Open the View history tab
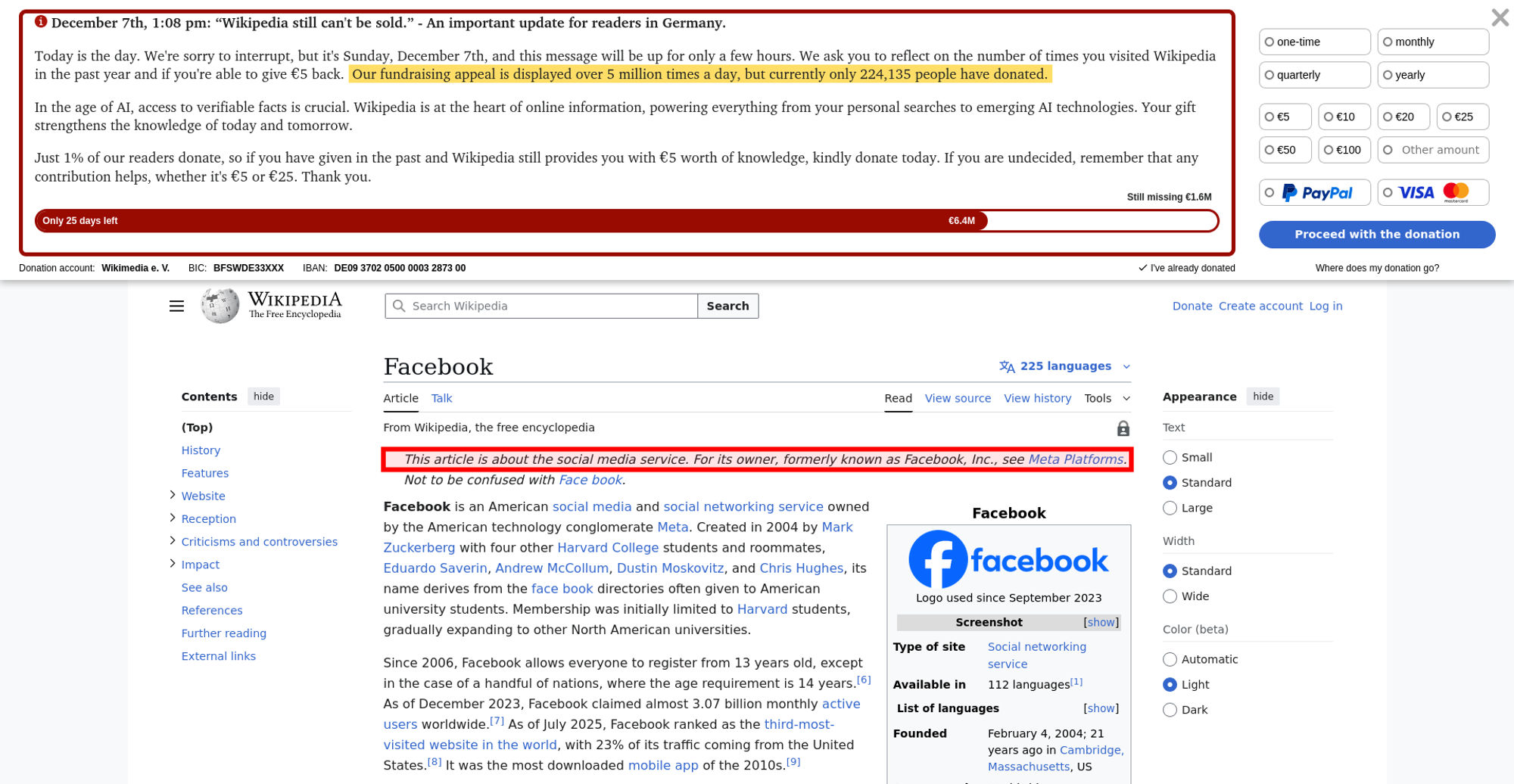Viewport: 1514px width, 784px height. 1037,398
